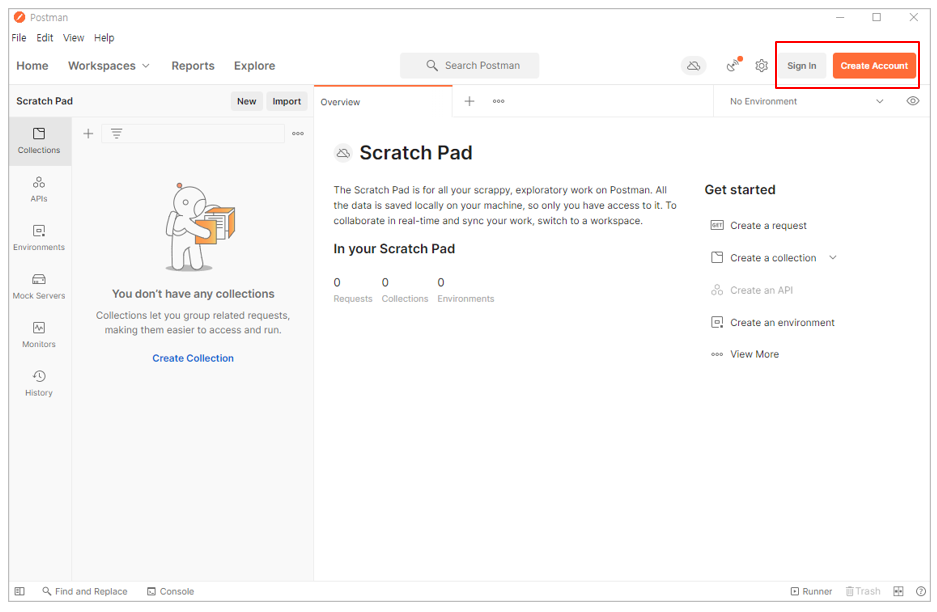Open the Trash in the status bar
This screenshot has width=937, height=612.
(863, 591)
